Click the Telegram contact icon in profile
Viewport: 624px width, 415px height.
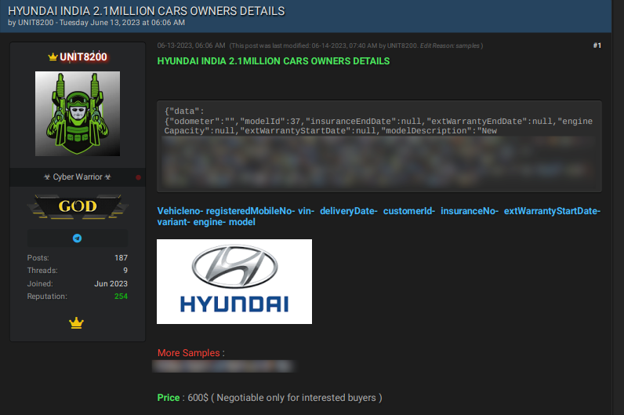77,238
